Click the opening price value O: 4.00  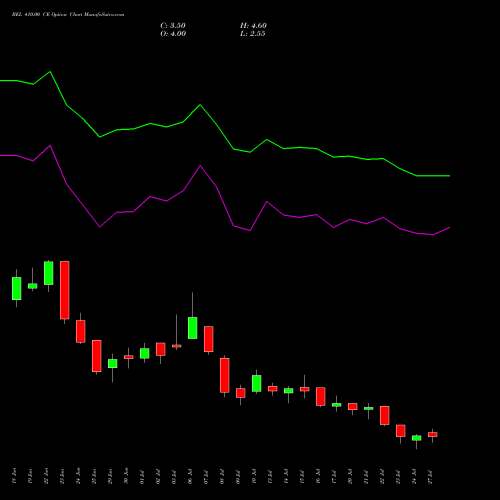pyautogui.click(x=173, y=34)
